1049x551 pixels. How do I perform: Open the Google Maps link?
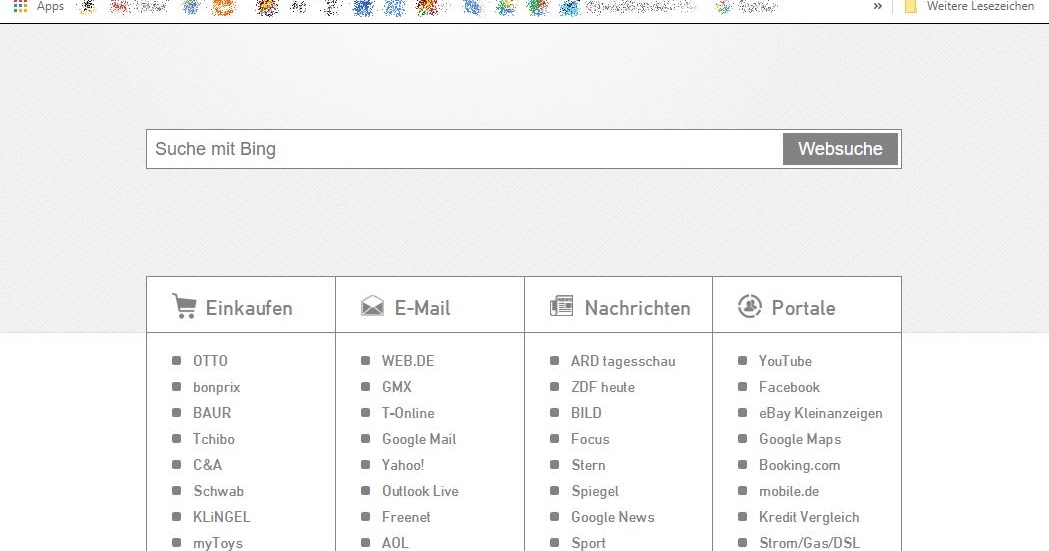[799, 439]
